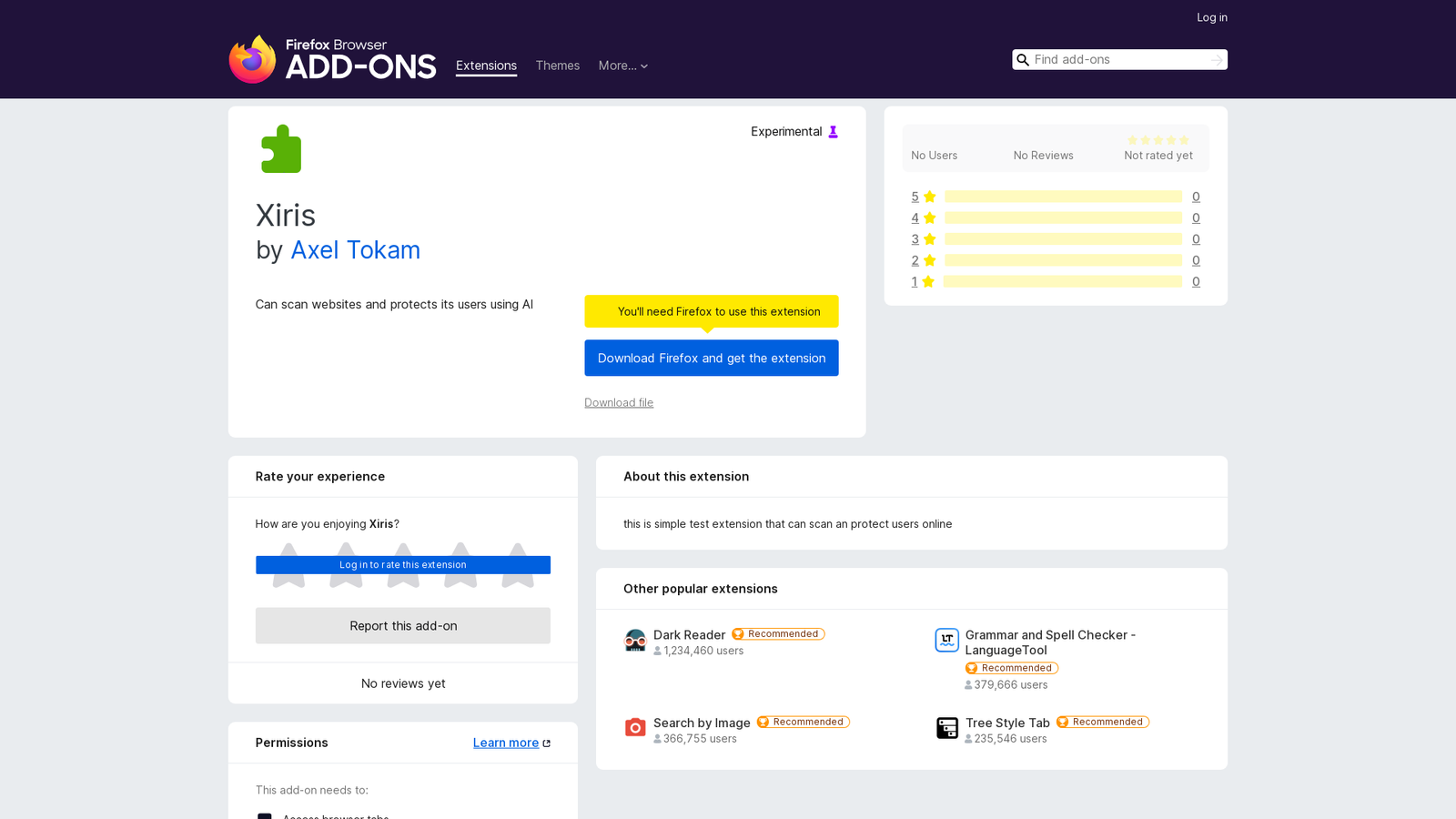Click the 235,546 users count

tap(1011, 739)
